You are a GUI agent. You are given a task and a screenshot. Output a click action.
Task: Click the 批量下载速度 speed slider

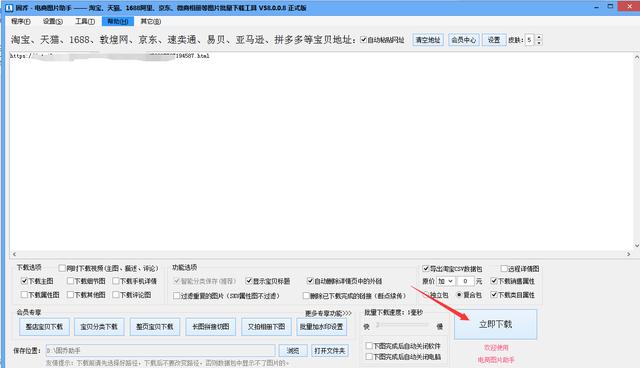point(402,325)
